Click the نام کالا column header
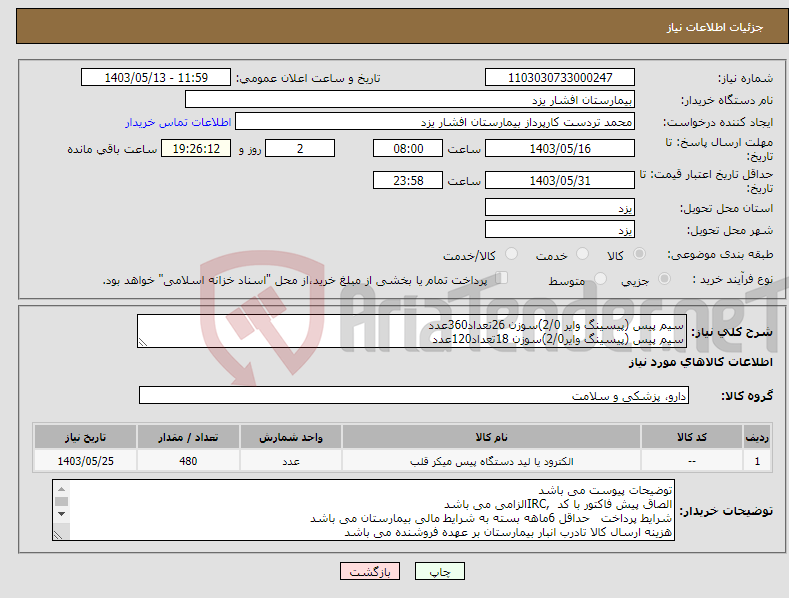The width and height of the screenshot is (789, 598). point(491,437)
